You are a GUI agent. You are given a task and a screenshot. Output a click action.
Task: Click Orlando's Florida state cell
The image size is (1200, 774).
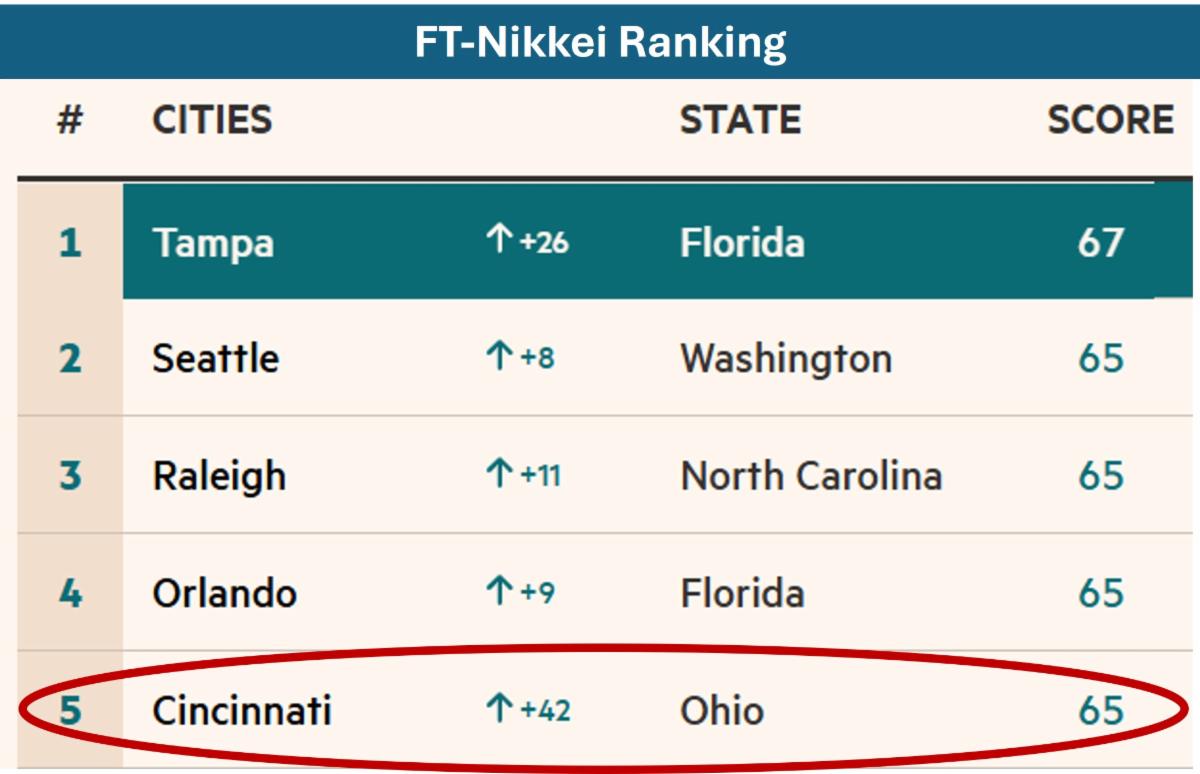[x=742, y=593]
